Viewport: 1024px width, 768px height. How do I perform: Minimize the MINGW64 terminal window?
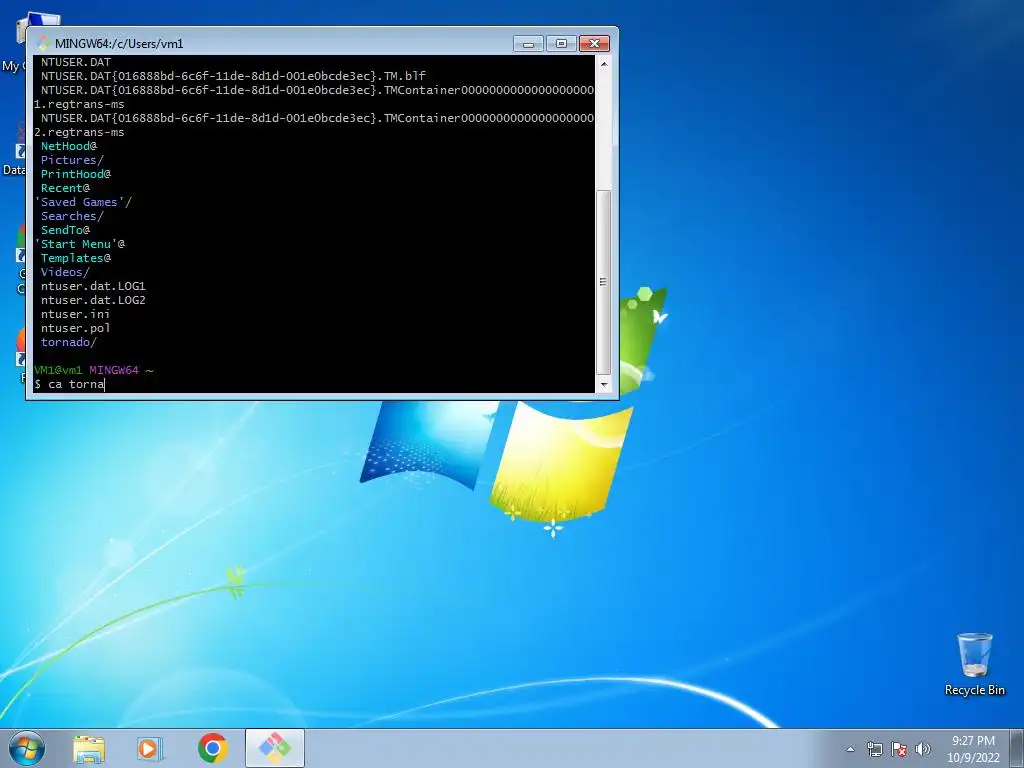(528, 44)
